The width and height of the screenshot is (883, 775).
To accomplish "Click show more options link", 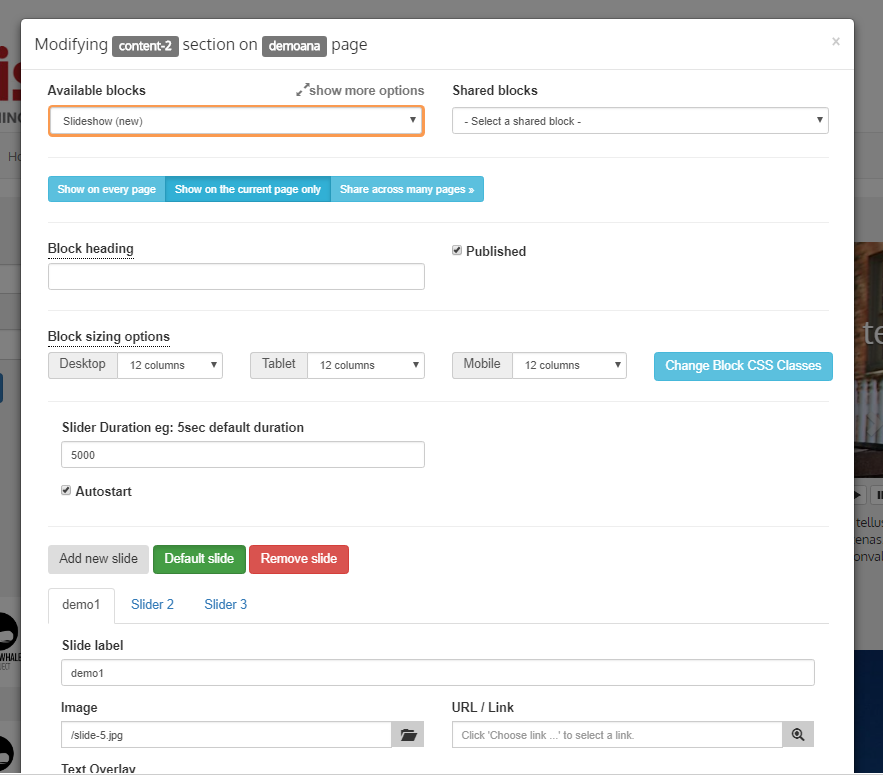I will (367, 90).
